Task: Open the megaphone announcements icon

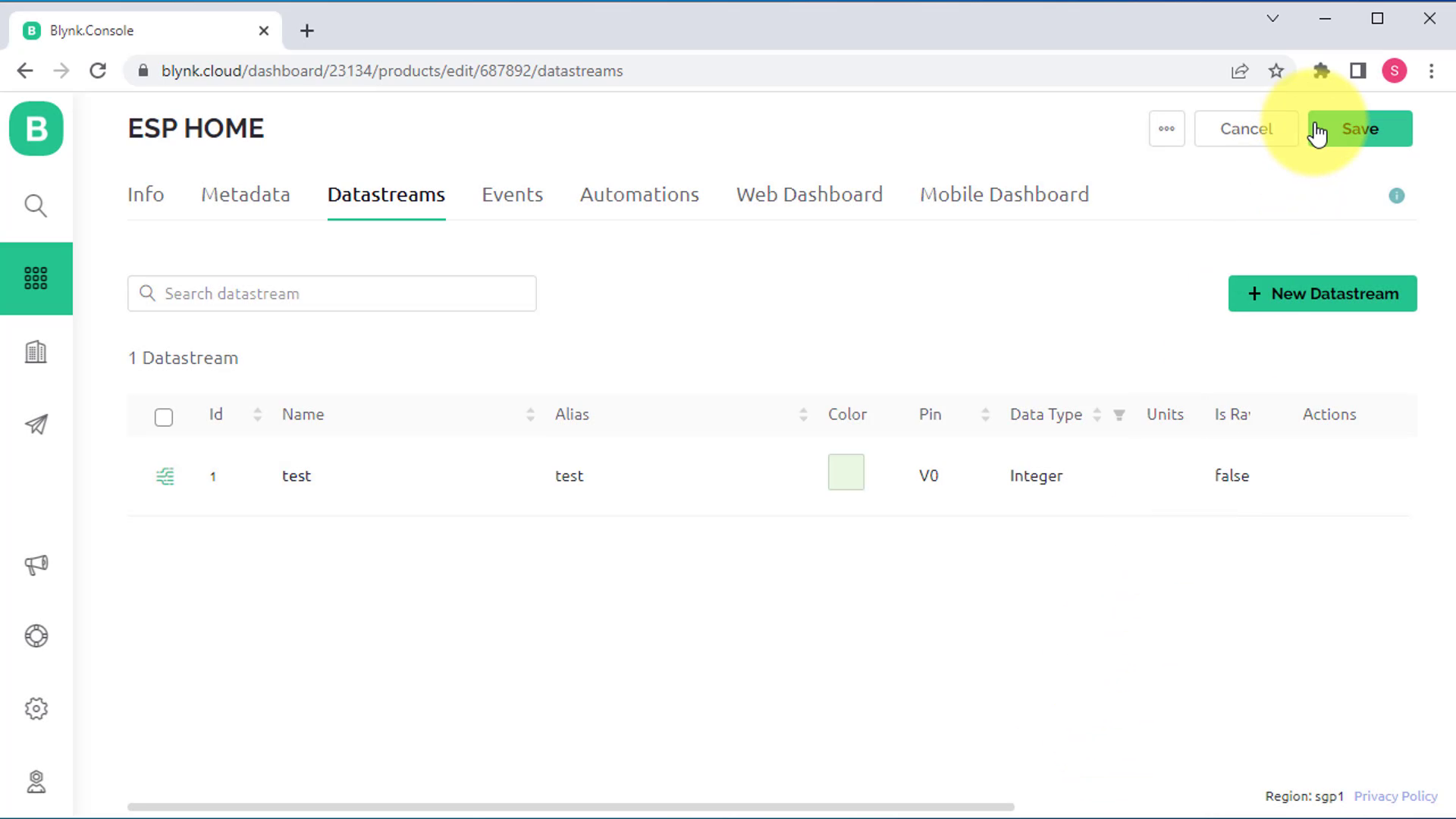Action: 36,564
